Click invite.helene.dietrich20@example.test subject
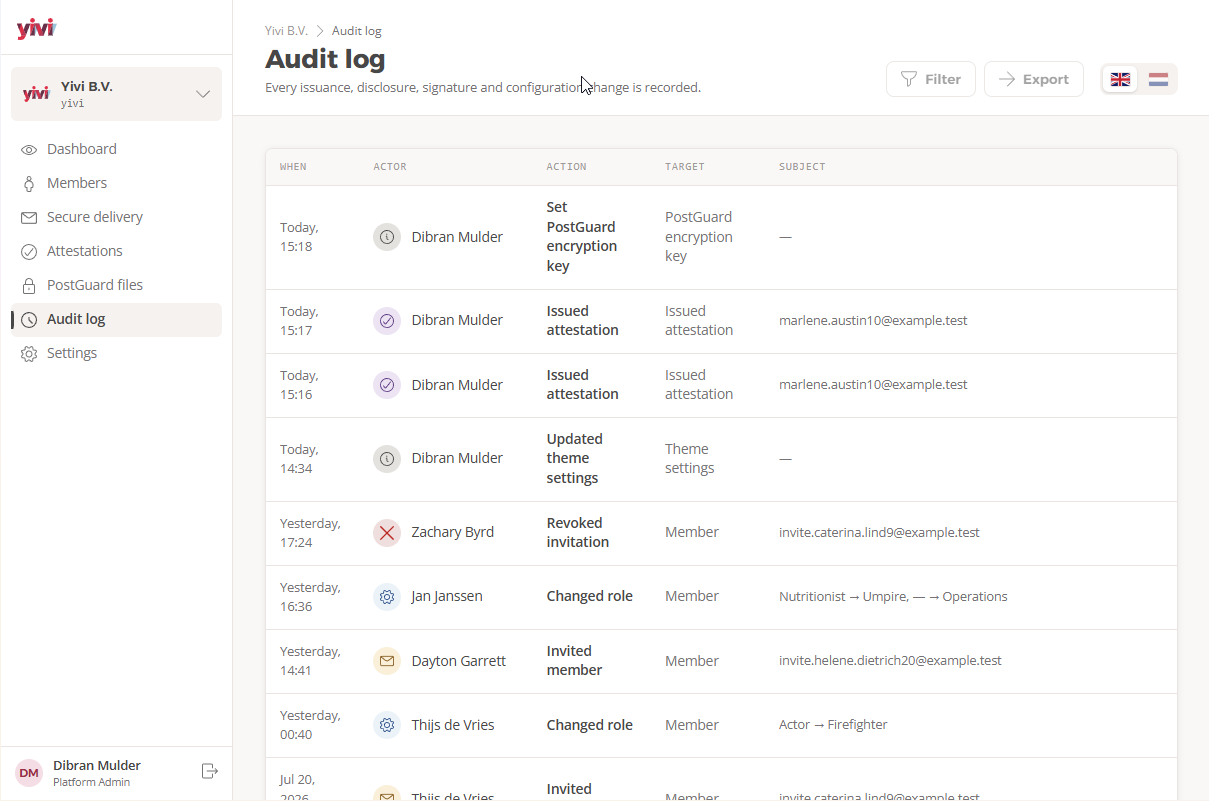 click(x=890, y=661)
